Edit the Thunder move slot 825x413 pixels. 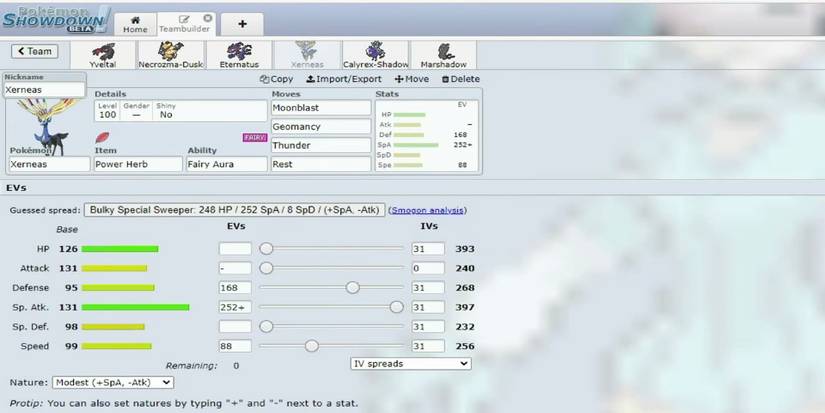point(321,146)
